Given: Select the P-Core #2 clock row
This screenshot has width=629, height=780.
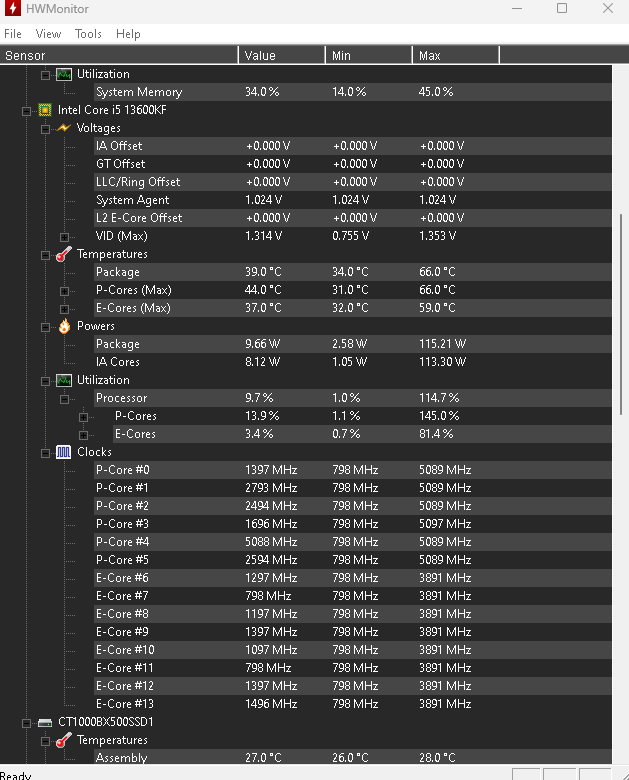Looking at the screenshot, I should click(x=353, y=506).
